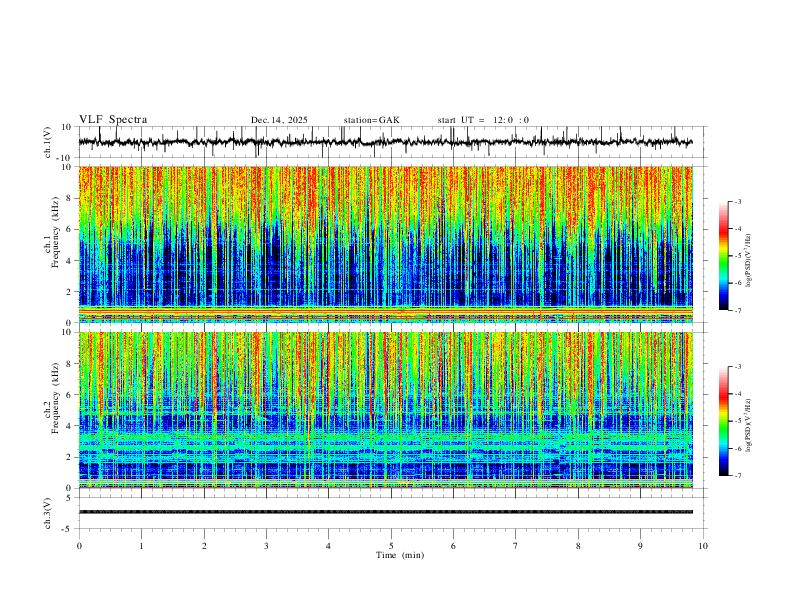Click the "-7" value on ch.2 colorbar
792x612 pixels.
tap(738, 476)
